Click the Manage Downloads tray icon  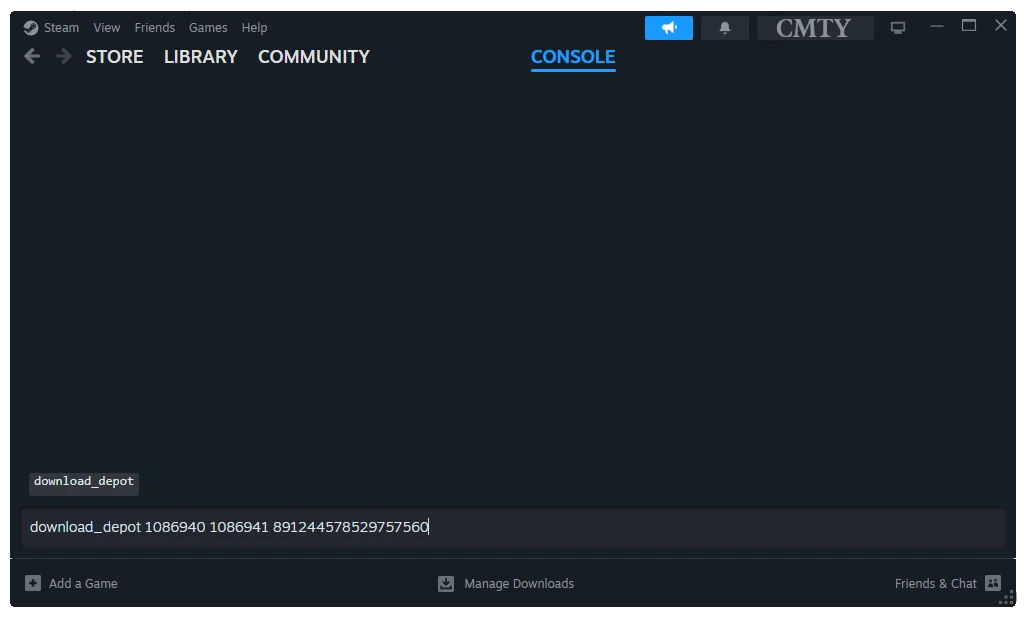tap(446, 584)
